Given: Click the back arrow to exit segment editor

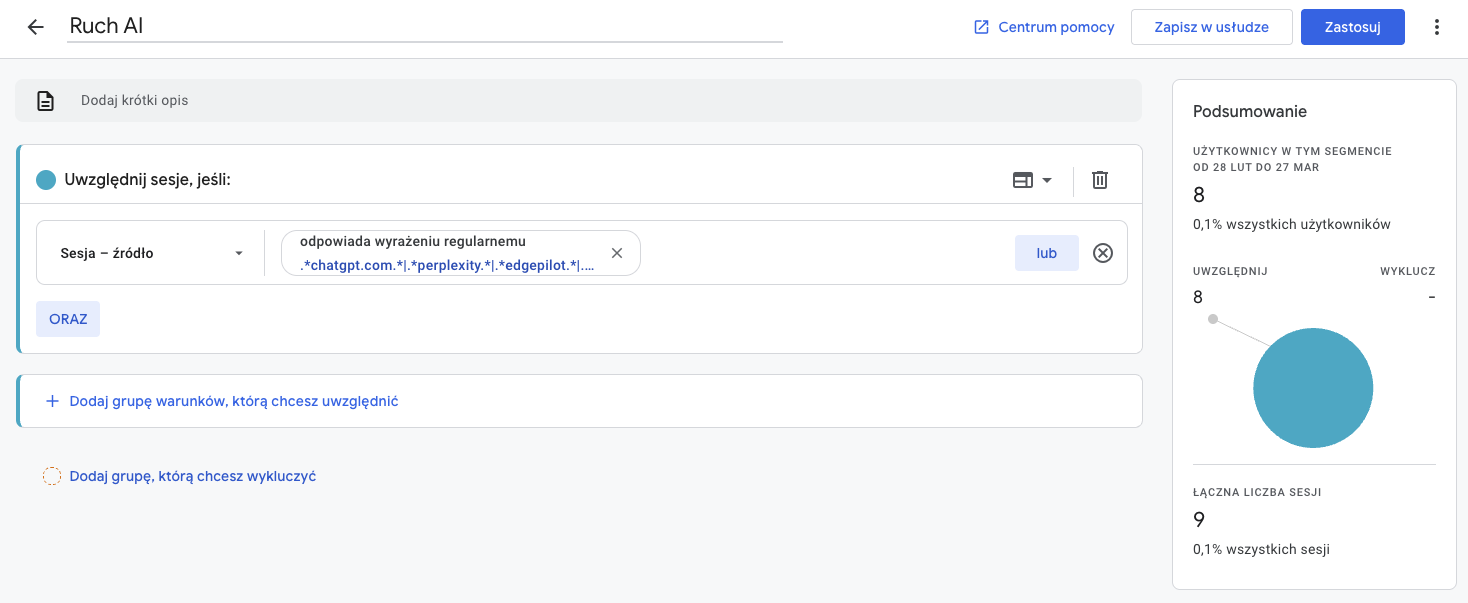Looking at the screenshot, I should (36, 27).
